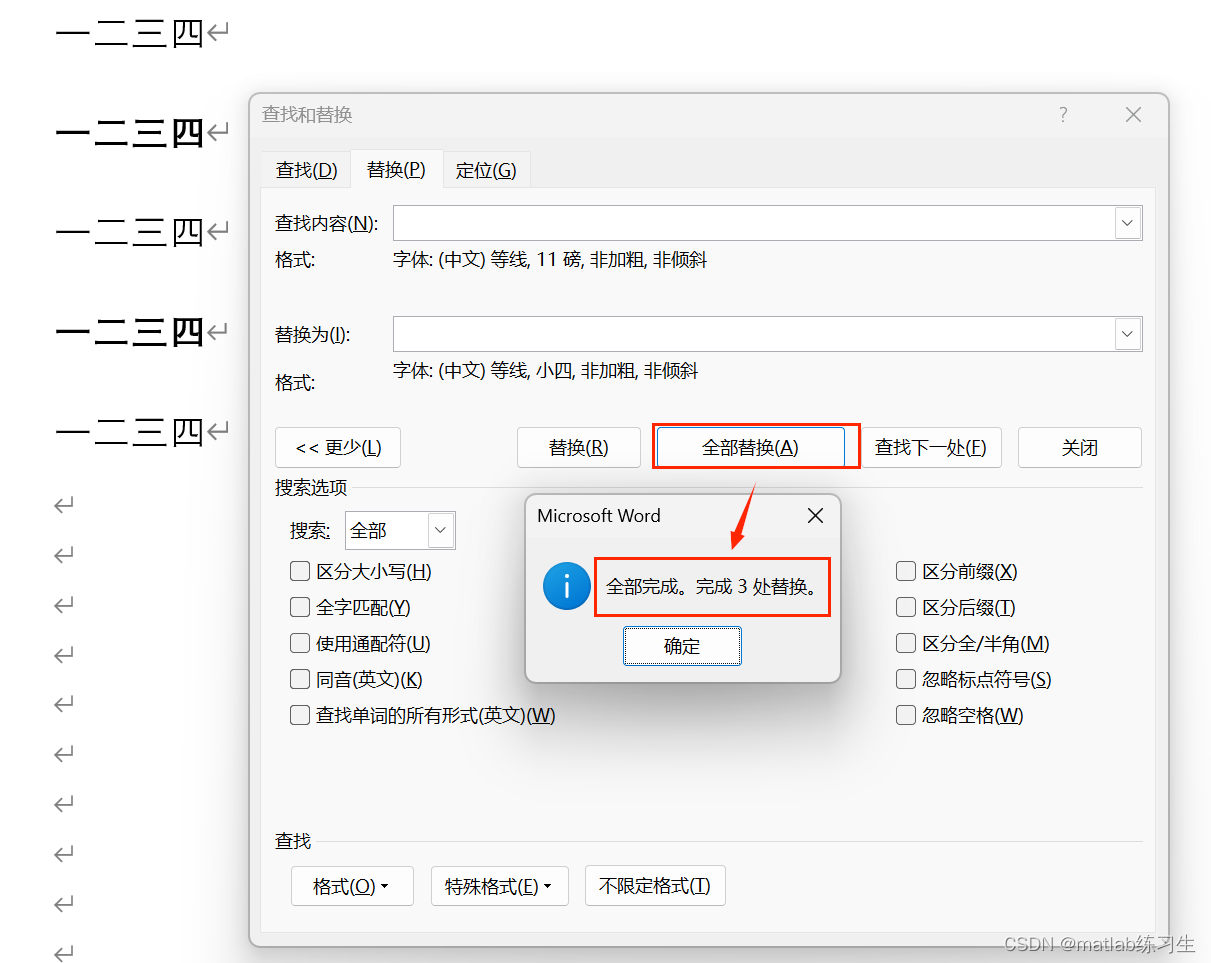
Task: Click the 全部替换(A) button
Action: 750,448
